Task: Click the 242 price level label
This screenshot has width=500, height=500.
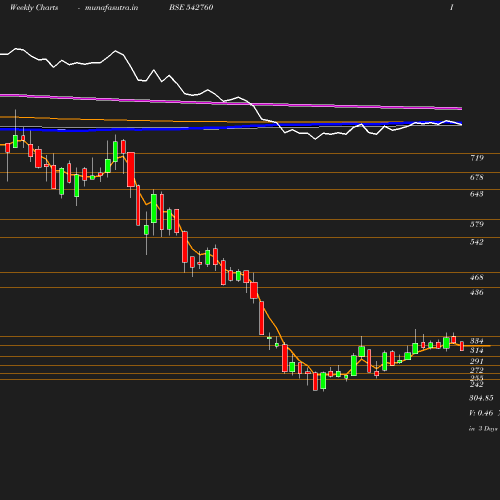Action: click(477, 385)
